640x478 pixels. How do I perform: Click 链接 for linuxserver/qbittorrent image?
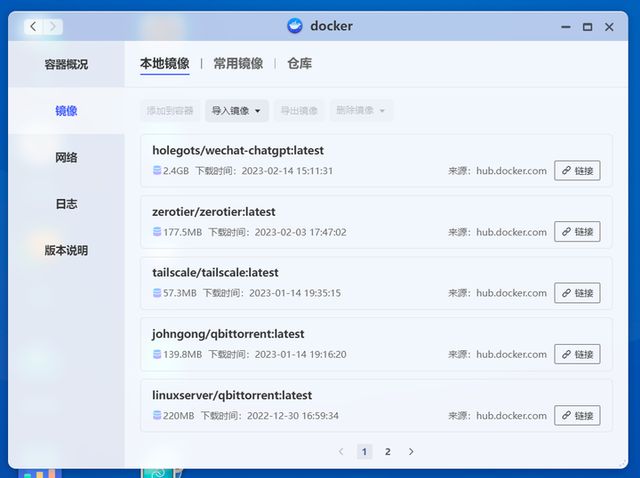[577, 415]
